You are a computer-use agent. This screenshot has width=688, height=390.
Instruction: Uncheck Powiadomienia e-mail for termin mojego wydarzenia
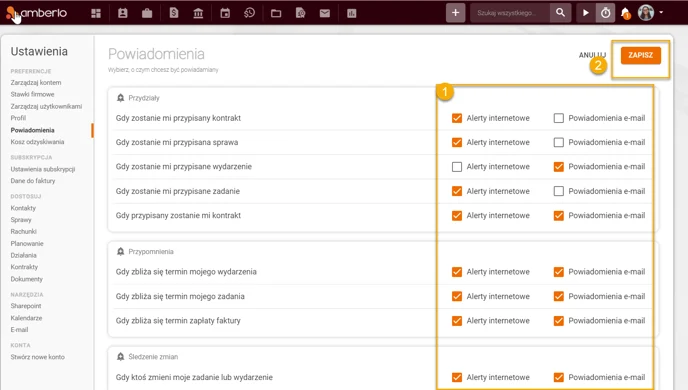pos(559,272)
